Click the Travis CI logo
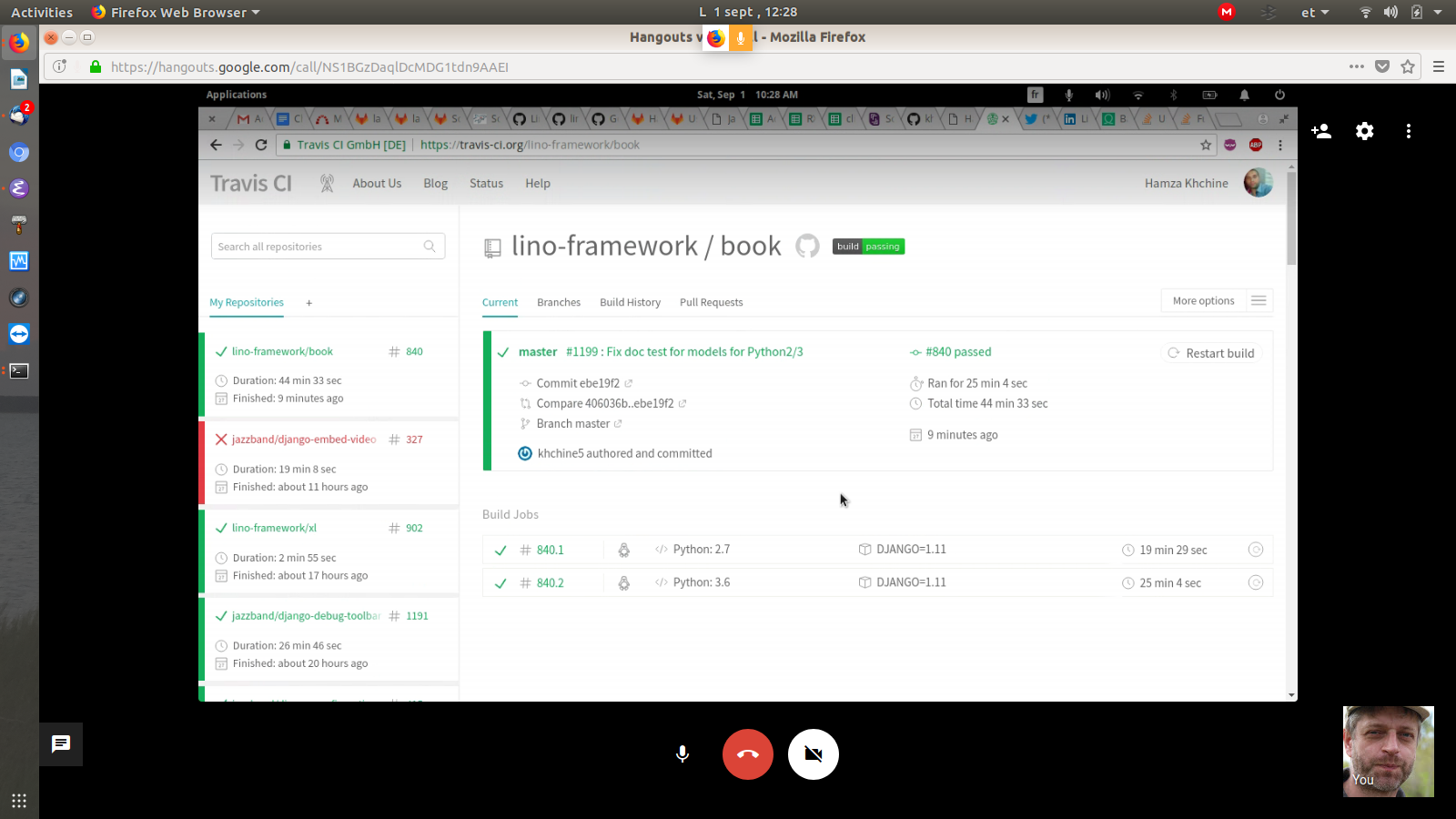This screenshot has width=1456, height=819. coord(251,183)
